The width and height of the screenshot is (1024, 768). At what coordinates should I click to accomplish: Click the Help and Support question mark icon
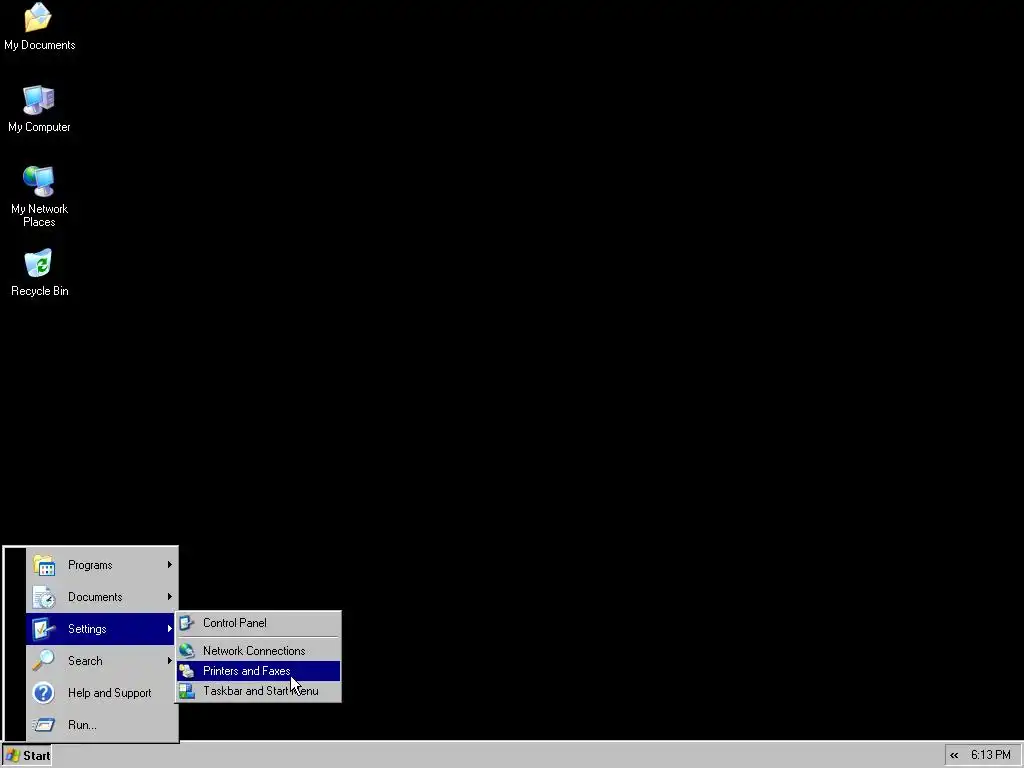coord(44,693)
